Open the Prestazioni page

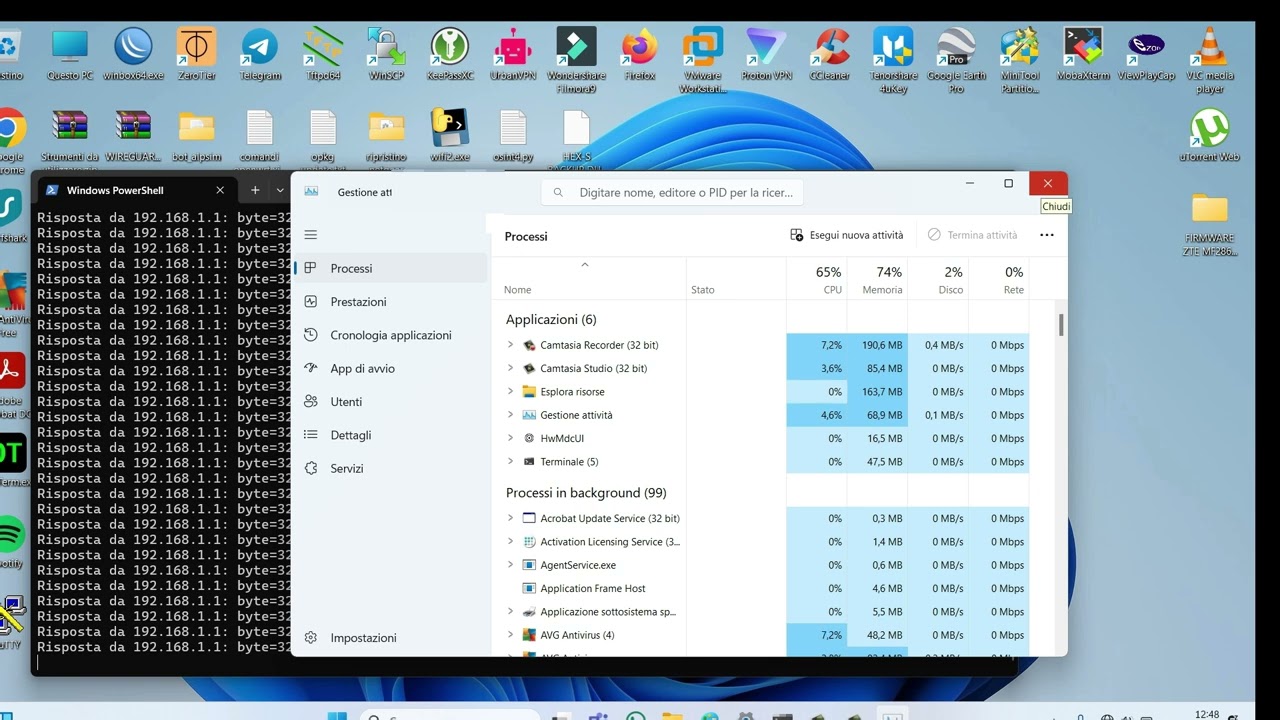click(391, 301)
